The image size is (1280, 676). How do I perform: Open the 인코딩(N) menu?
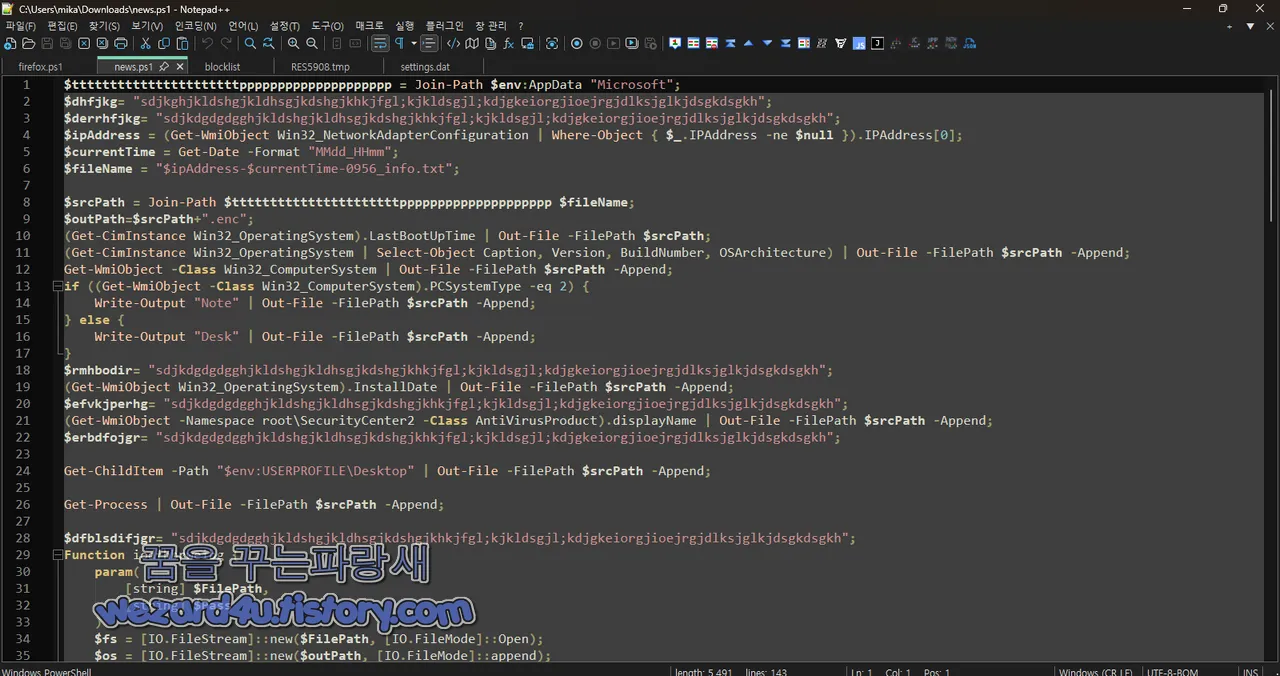click(x=195, y=26)
